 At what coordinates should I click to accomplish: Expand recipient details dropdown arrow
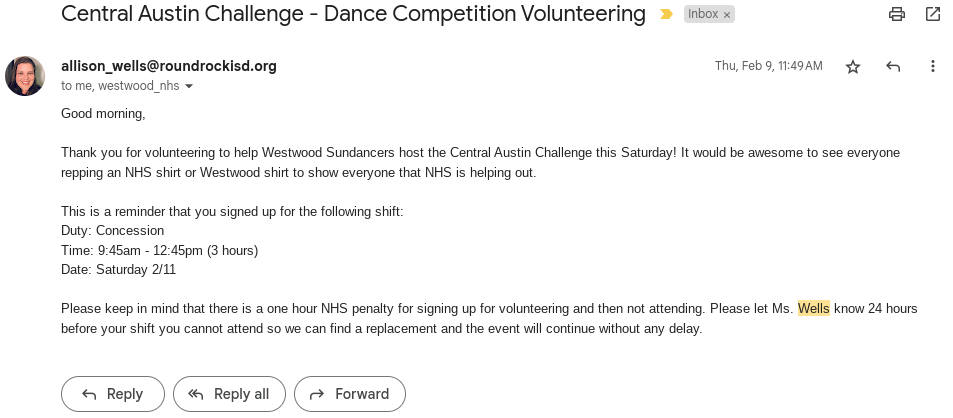pyautogui.click(x=189, y=87)
